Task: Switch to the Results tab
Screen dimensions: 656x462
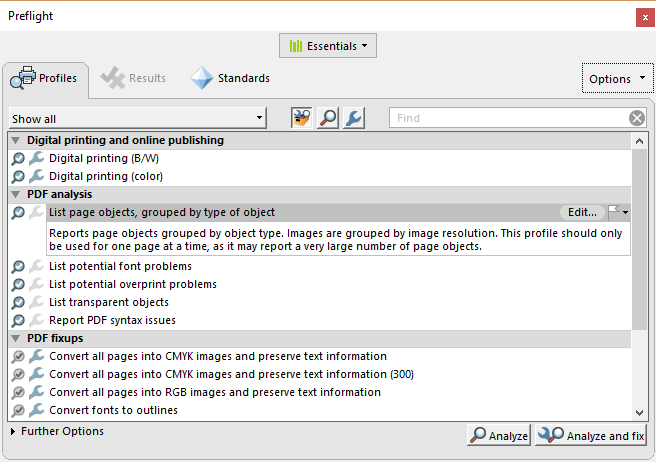Action: click(x=133, y=78)
